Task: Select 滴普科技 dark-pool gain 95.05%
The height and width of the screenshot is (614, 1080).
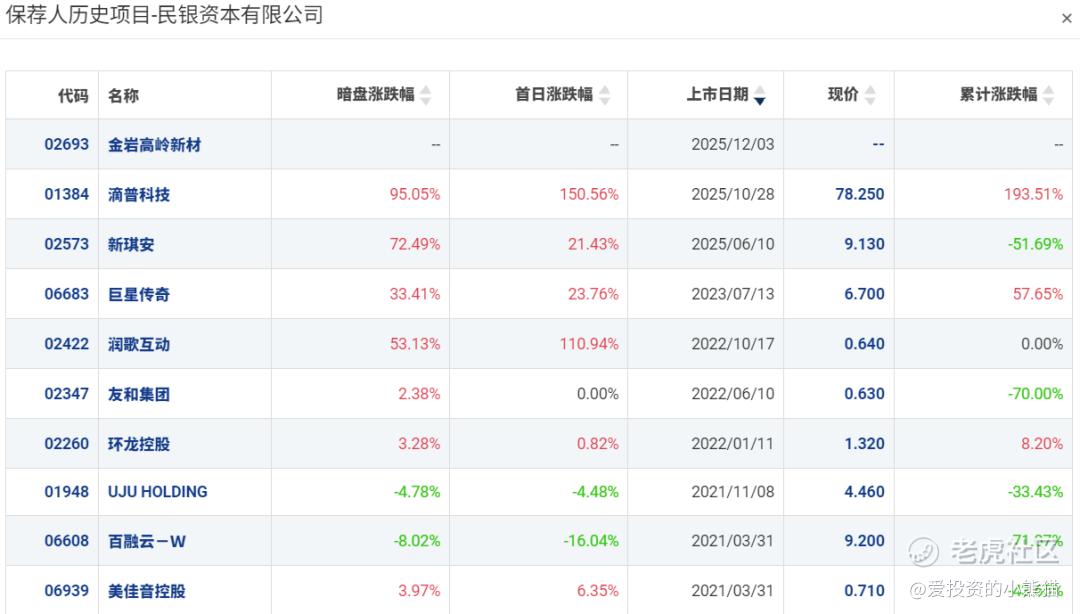Action: point(415,194)
